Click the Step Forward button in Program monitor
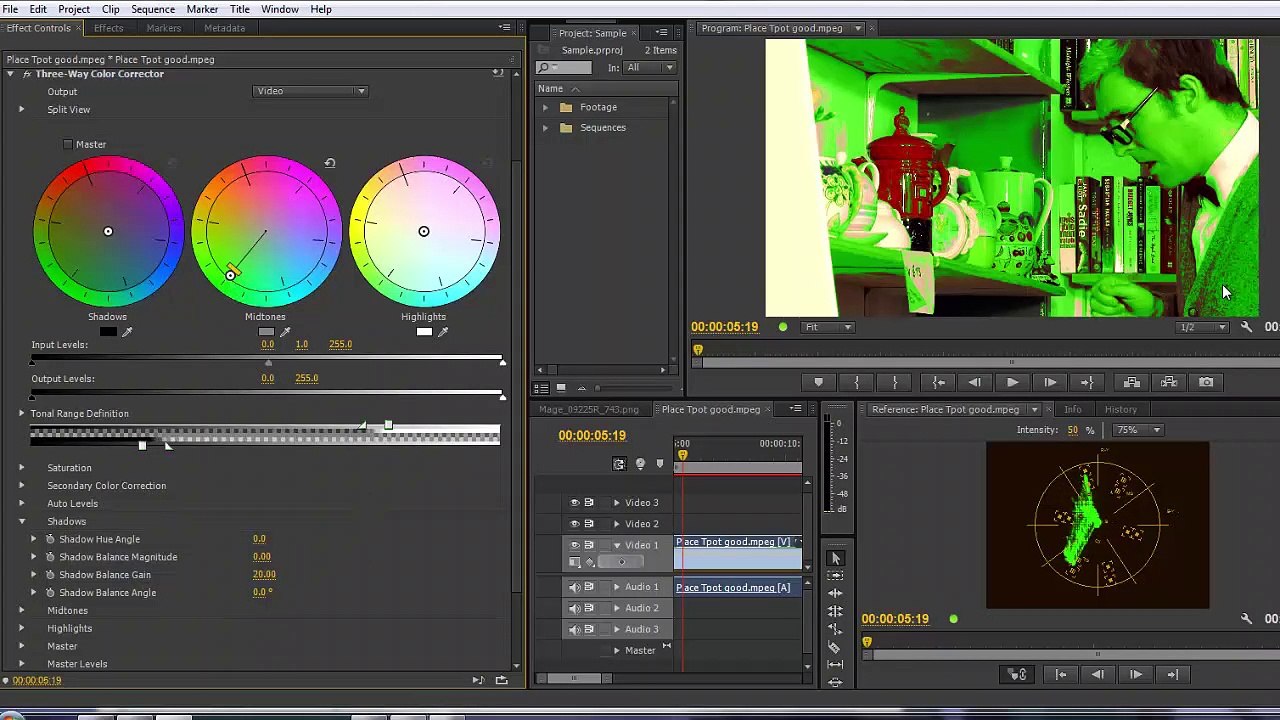The image size is (1280, 720). 1050,382
